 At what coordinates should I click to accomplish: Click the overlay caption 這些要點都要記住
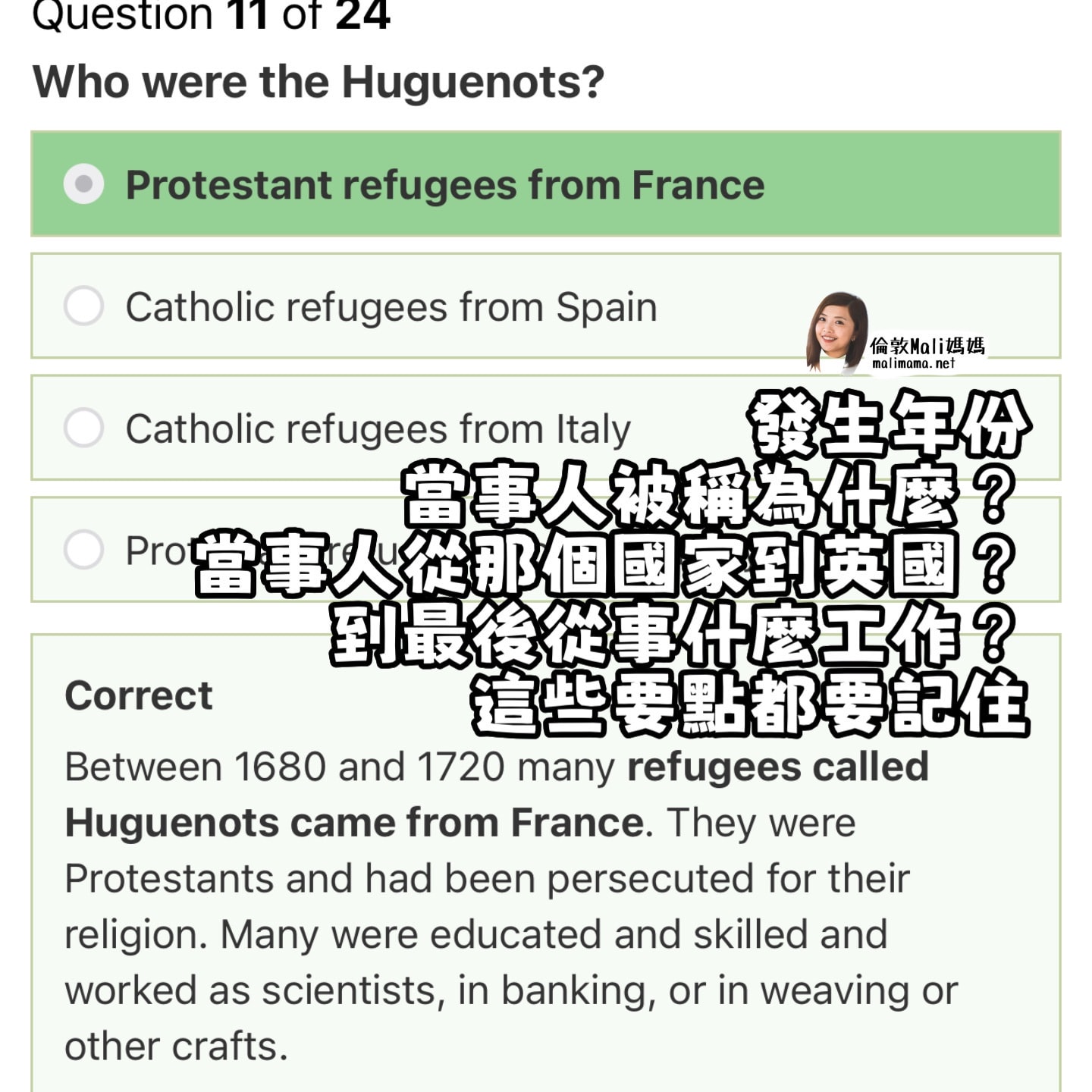click(x=750, y=704)
